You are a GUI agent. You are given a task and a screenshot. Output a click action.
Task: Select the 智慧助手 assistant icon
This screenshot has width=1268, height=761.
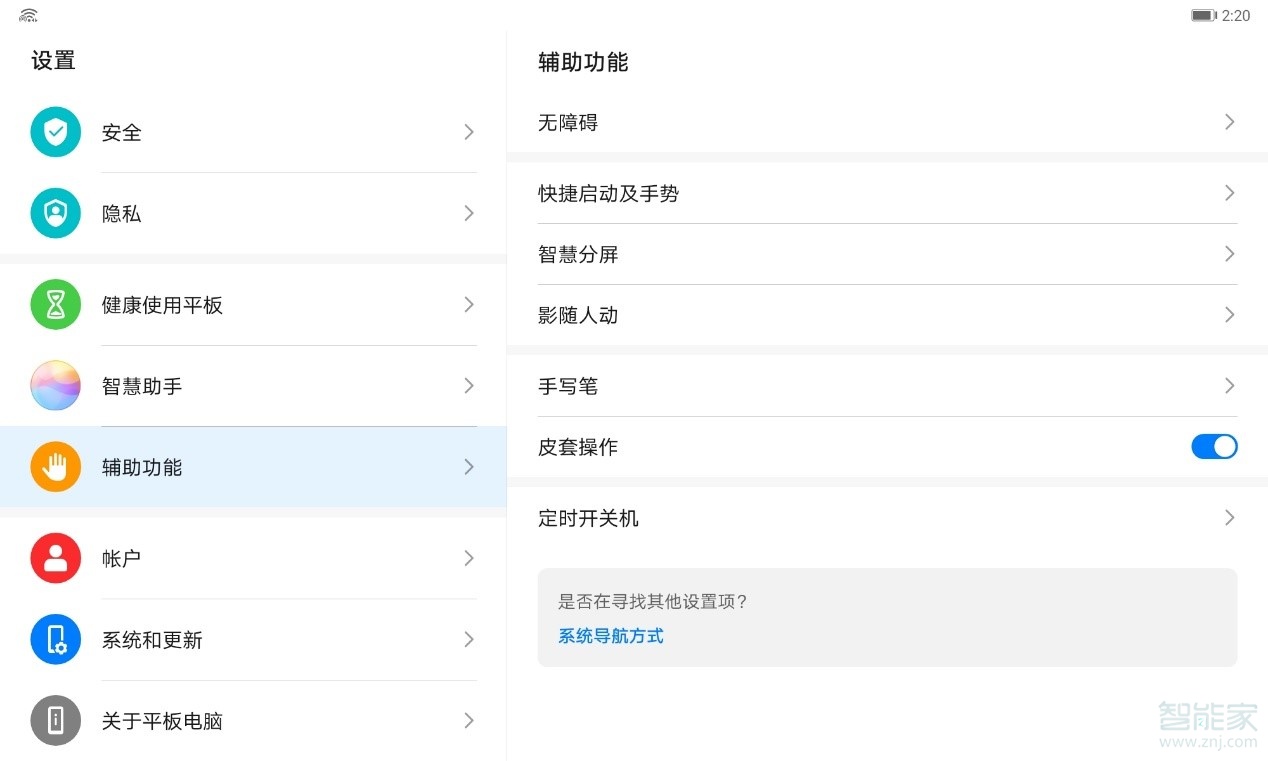coord(55,386)
